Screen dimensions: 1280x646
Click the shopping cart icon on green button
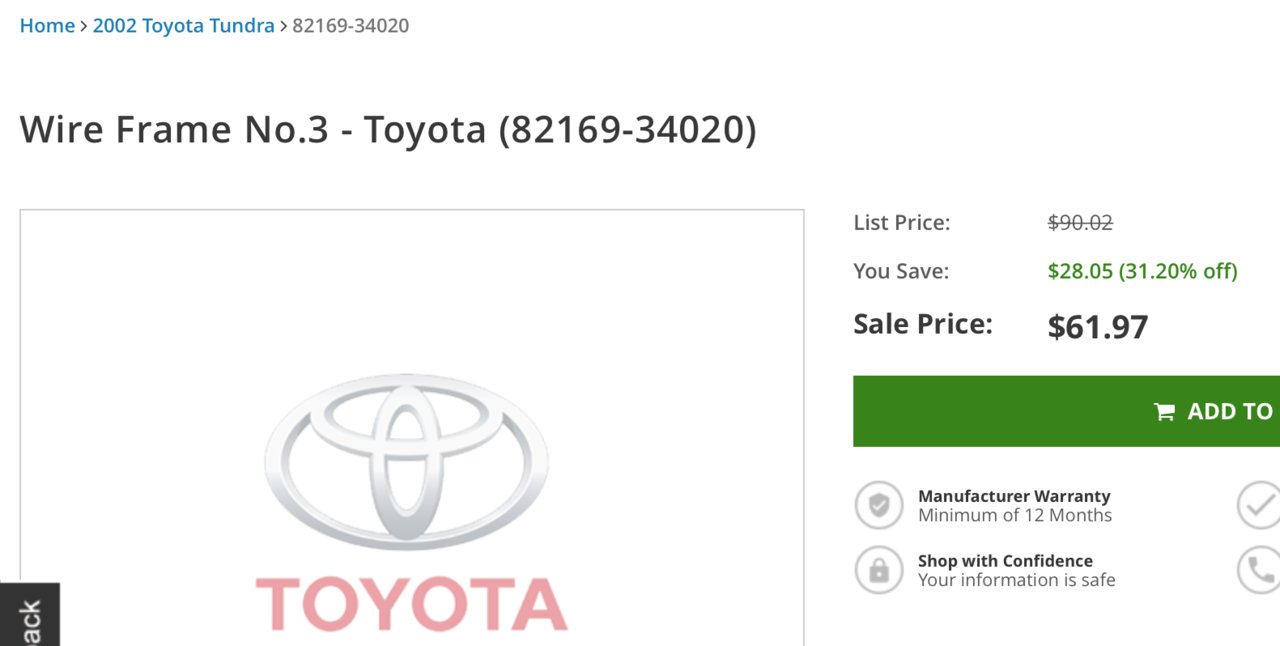coord(1164,412)
